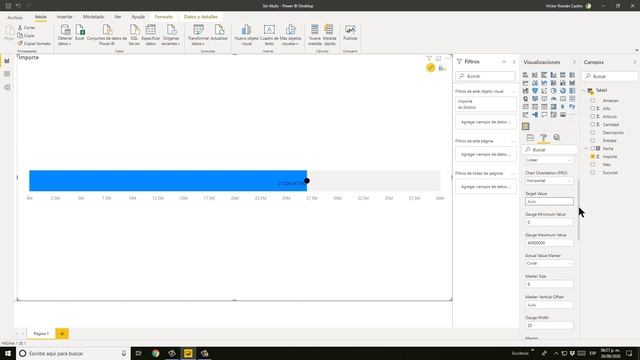
Task: Collapse the Visualizaciones pane chevron
Action: 574,62
